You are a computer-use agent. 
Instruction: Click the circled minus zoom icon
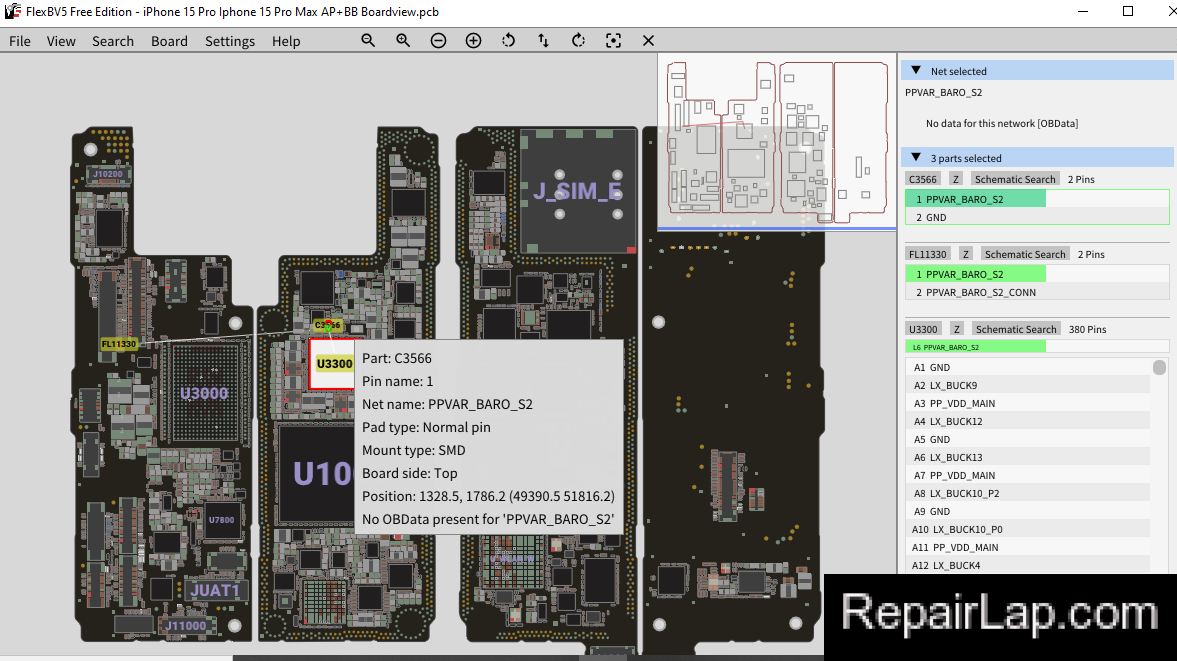(438, 41)
